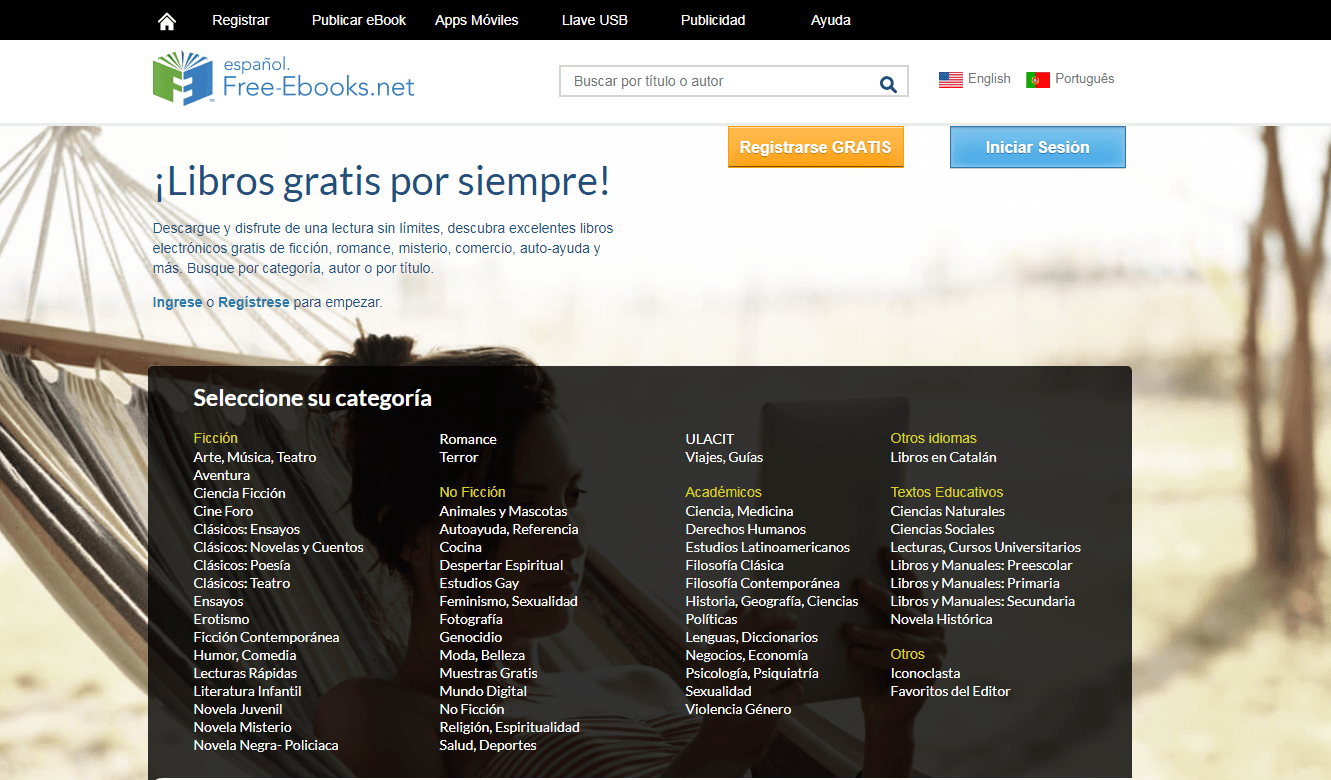Open the Registrar menu item
The height and width of the screenshot is (780, 1331).
(x=240, y=20)
